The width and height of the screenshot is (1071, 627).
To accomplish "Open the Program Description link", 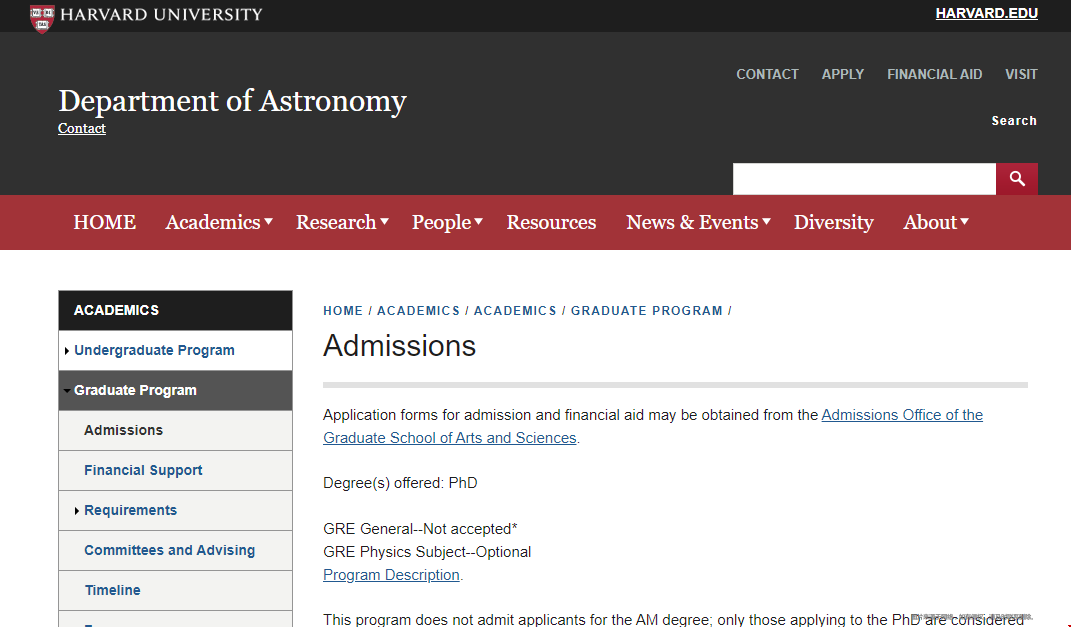I will 391,575.
